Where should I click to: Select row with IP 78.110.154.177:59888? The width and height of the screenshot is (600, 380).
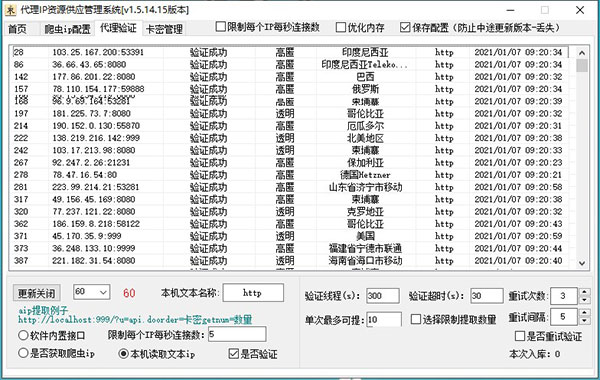290,89
